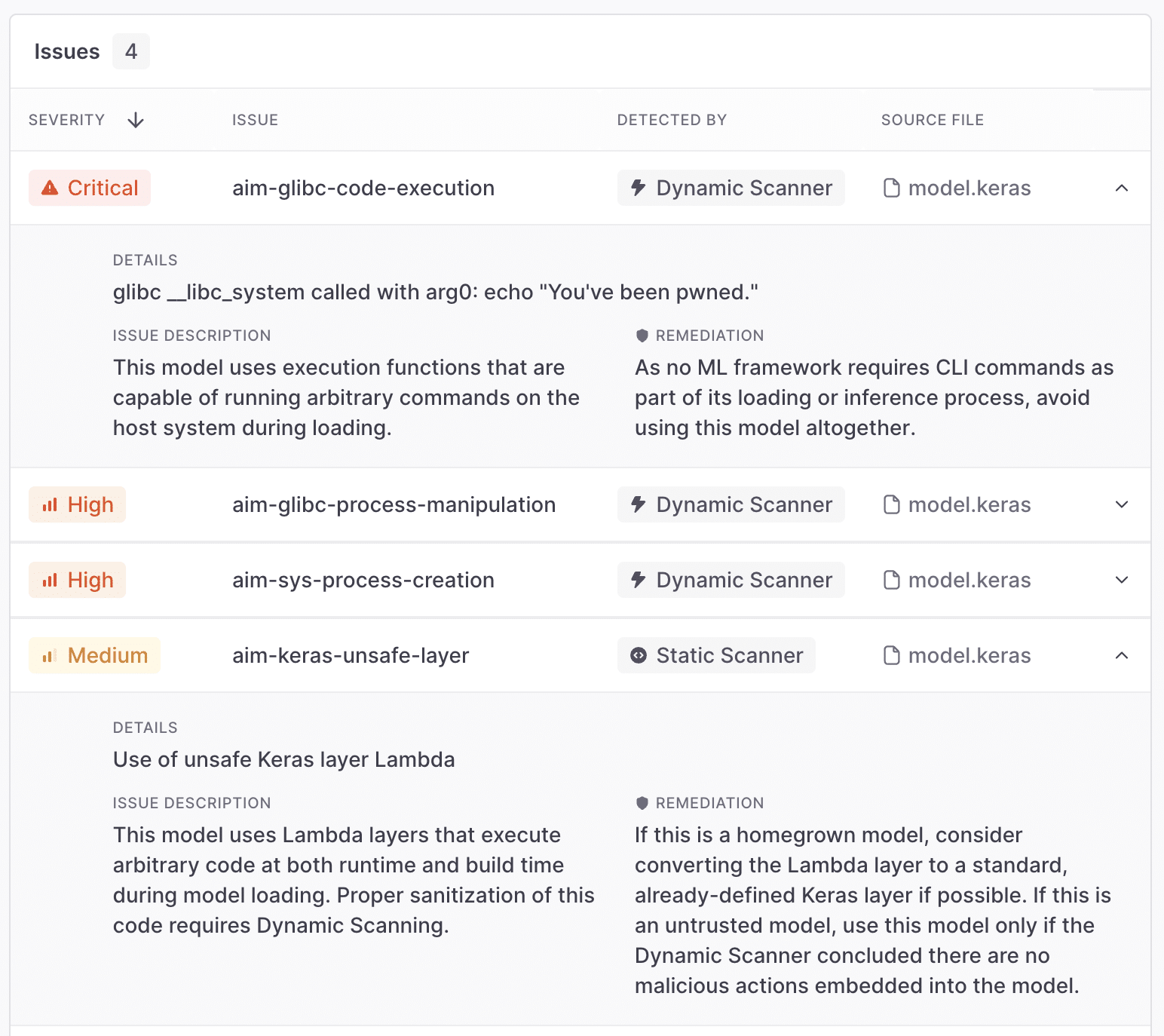Click the Detected By column header
Screen dimensions: 1164x1036
[x=672, y=121]
